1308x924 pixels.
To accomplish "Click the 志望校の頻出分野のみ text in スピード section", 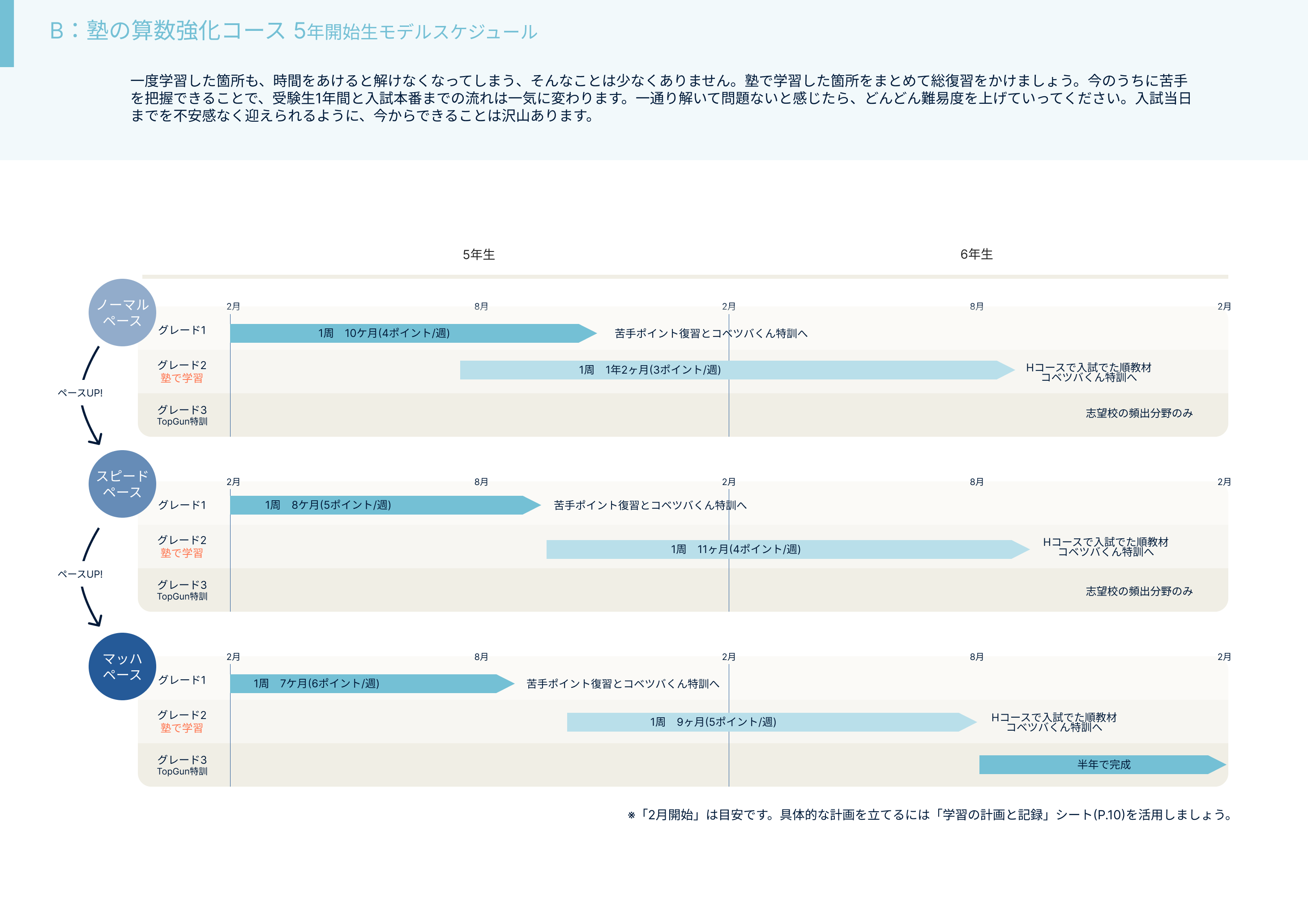I will (1138, 591).
